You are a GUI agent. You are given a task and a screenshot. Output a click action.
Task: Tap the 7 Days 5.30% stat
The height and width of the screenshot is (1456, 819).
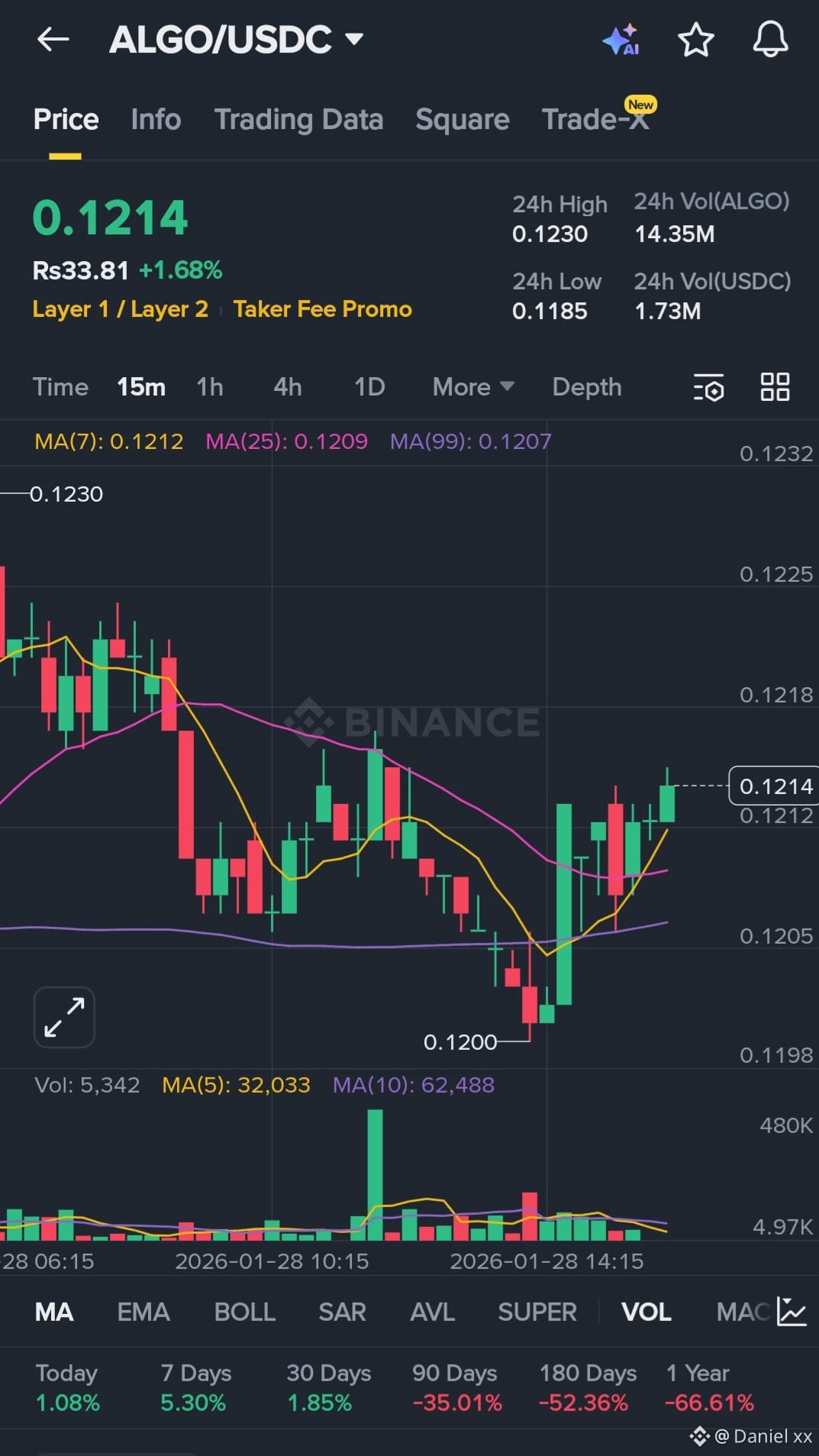[195, 1388]
